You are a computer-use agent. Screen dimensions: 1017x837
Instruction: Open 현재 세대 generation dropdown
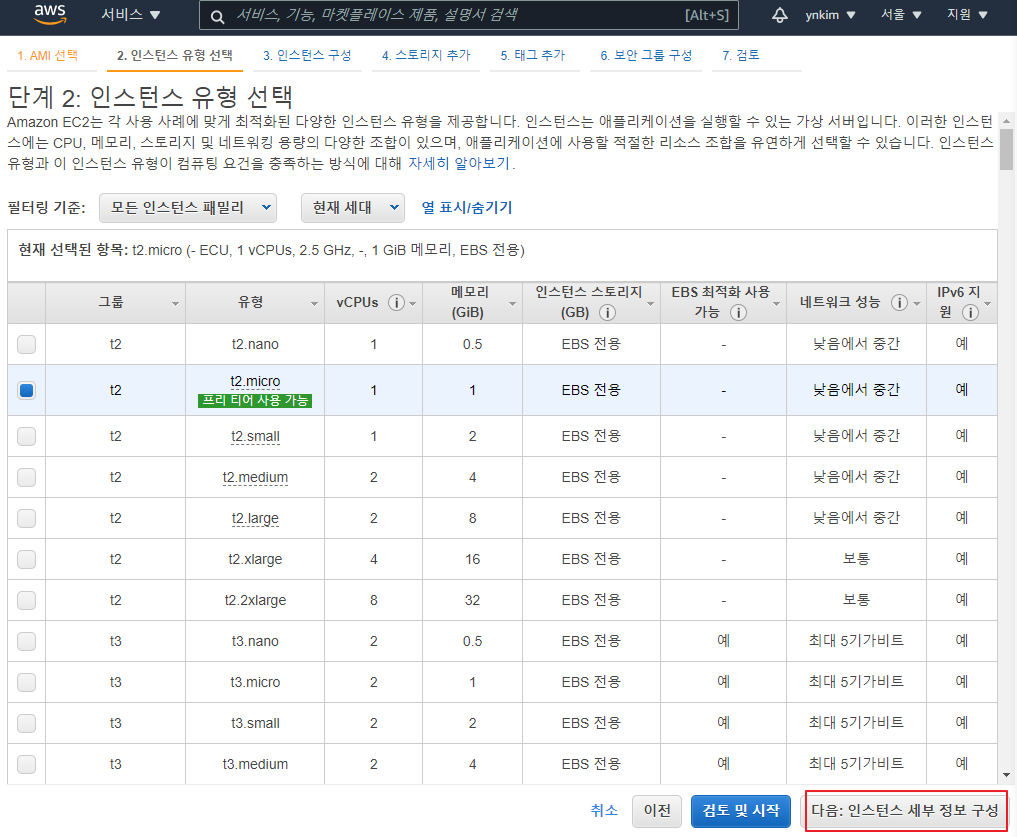353,208
